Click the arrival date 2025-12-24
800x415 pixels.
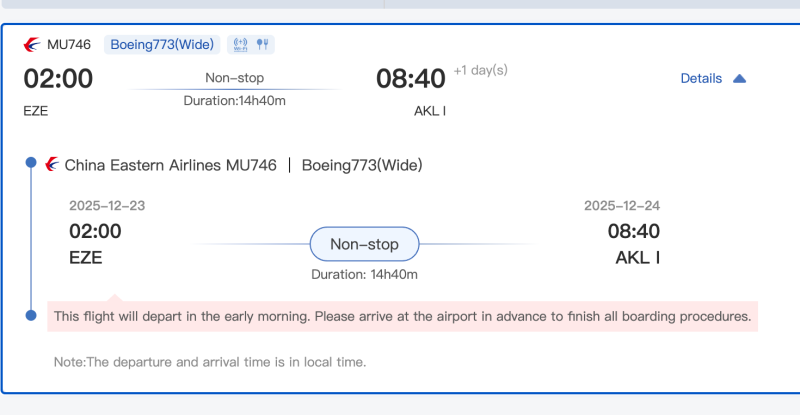point(622,206)
